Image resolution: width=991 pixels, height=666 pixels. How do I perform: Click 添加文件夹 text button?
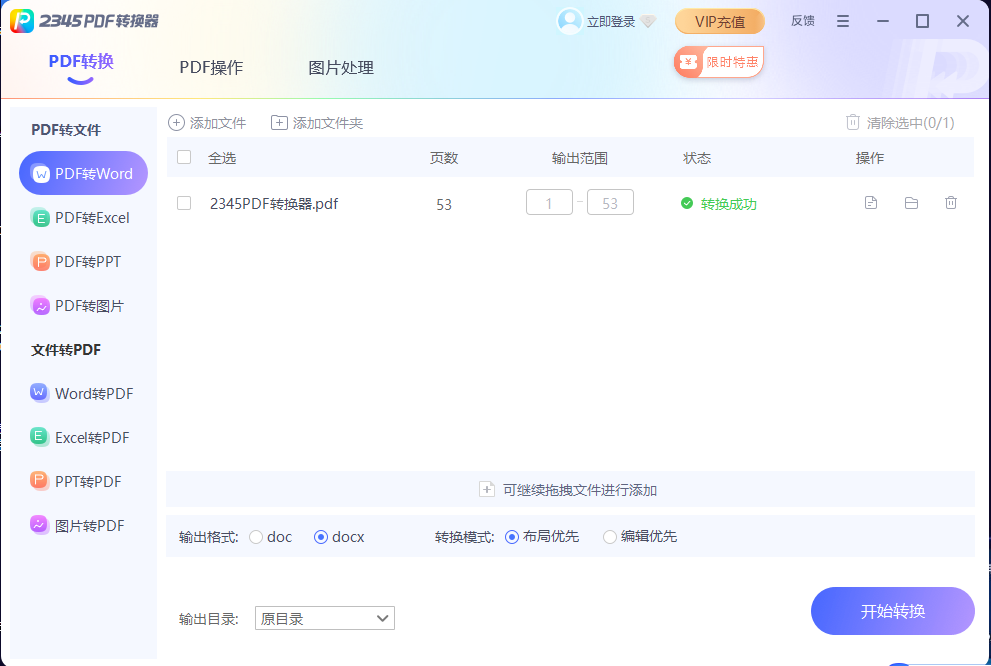pos(328,123)
